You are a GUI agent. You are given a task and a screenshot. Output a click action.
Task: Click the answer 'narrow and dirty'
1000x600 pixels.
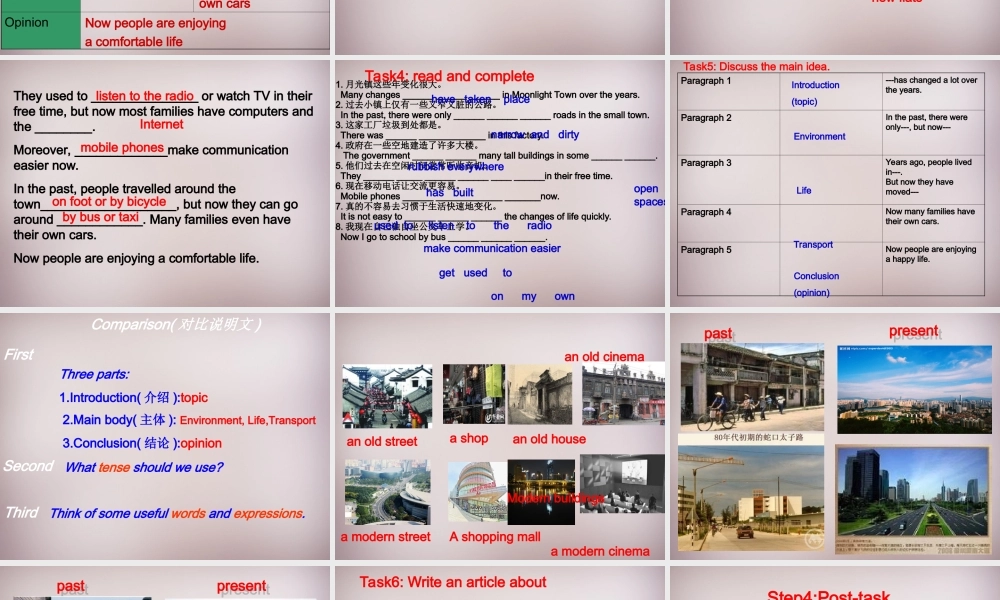click(x=534, y=134)
